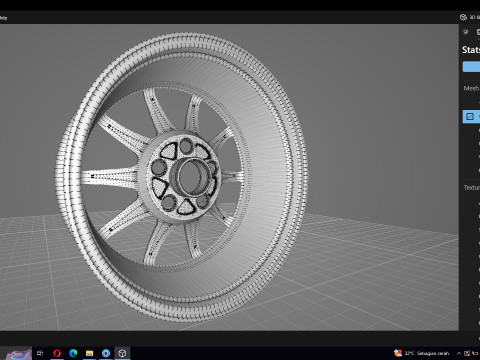The width and height of the screenshot is (480, 360).
Task: Open the Environment & Lighting sun icon tab
Action: 466,32
